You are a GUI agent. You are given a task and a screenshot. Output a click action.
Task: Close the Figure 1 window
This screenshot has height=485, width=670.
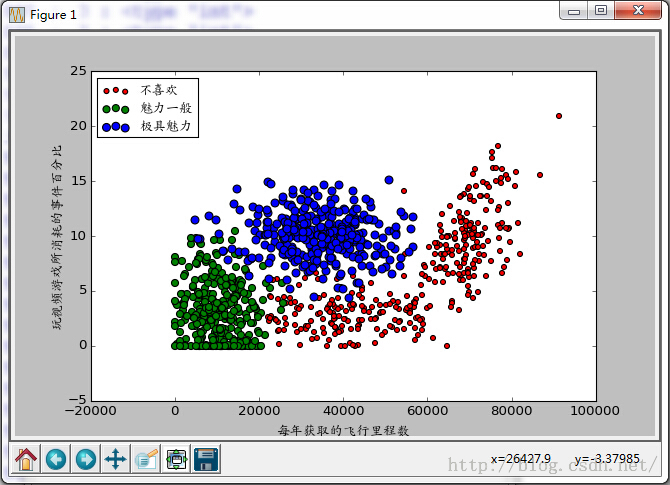click(x=638, y=10)
